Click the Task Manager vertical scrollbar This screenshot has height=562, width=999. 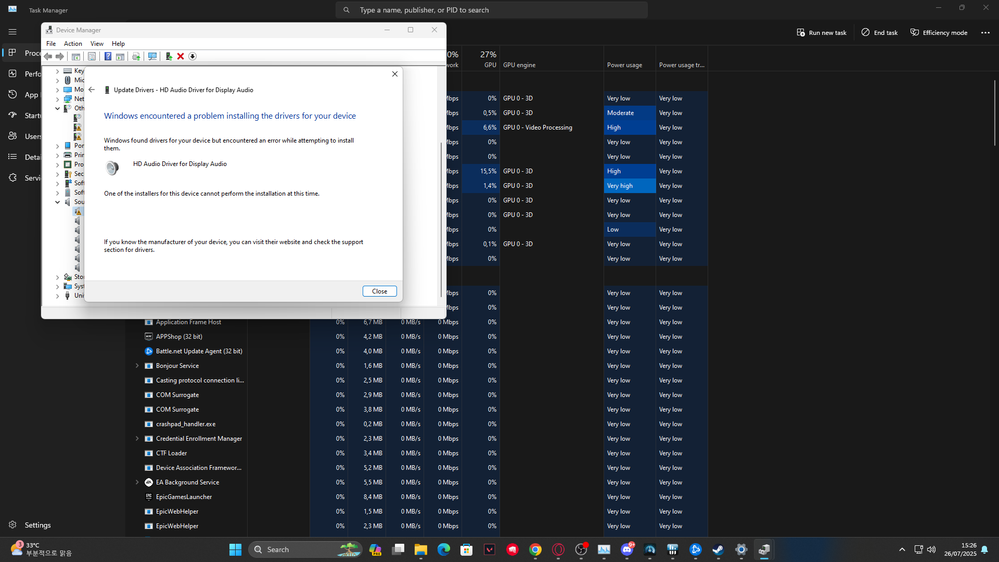pos(994,112)
